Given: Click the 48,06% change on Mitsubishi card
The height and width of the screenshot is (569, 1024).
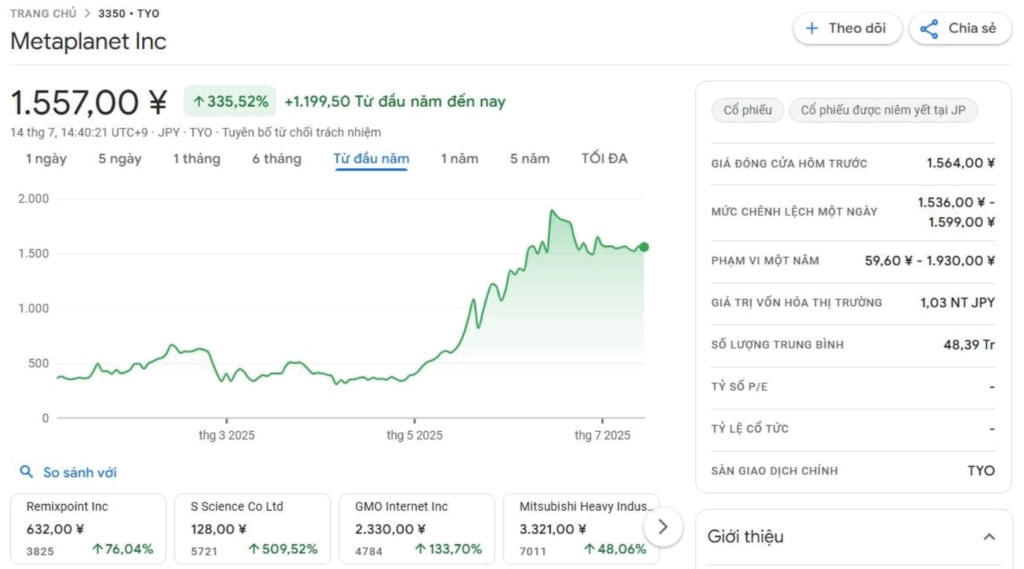Looking at the screenshot, I should pos(615,549).
